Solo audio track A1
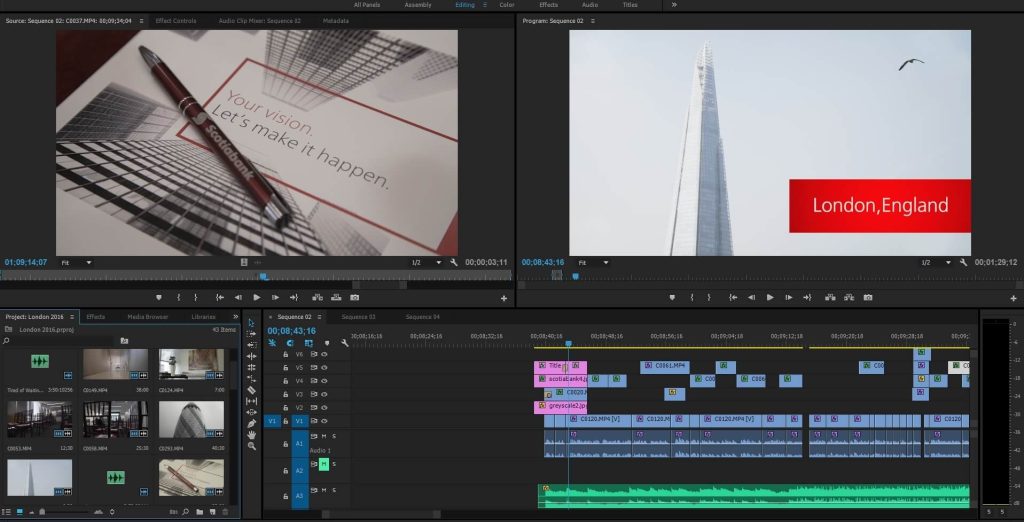The image size is (1024, 522). (x=334, y=436)
